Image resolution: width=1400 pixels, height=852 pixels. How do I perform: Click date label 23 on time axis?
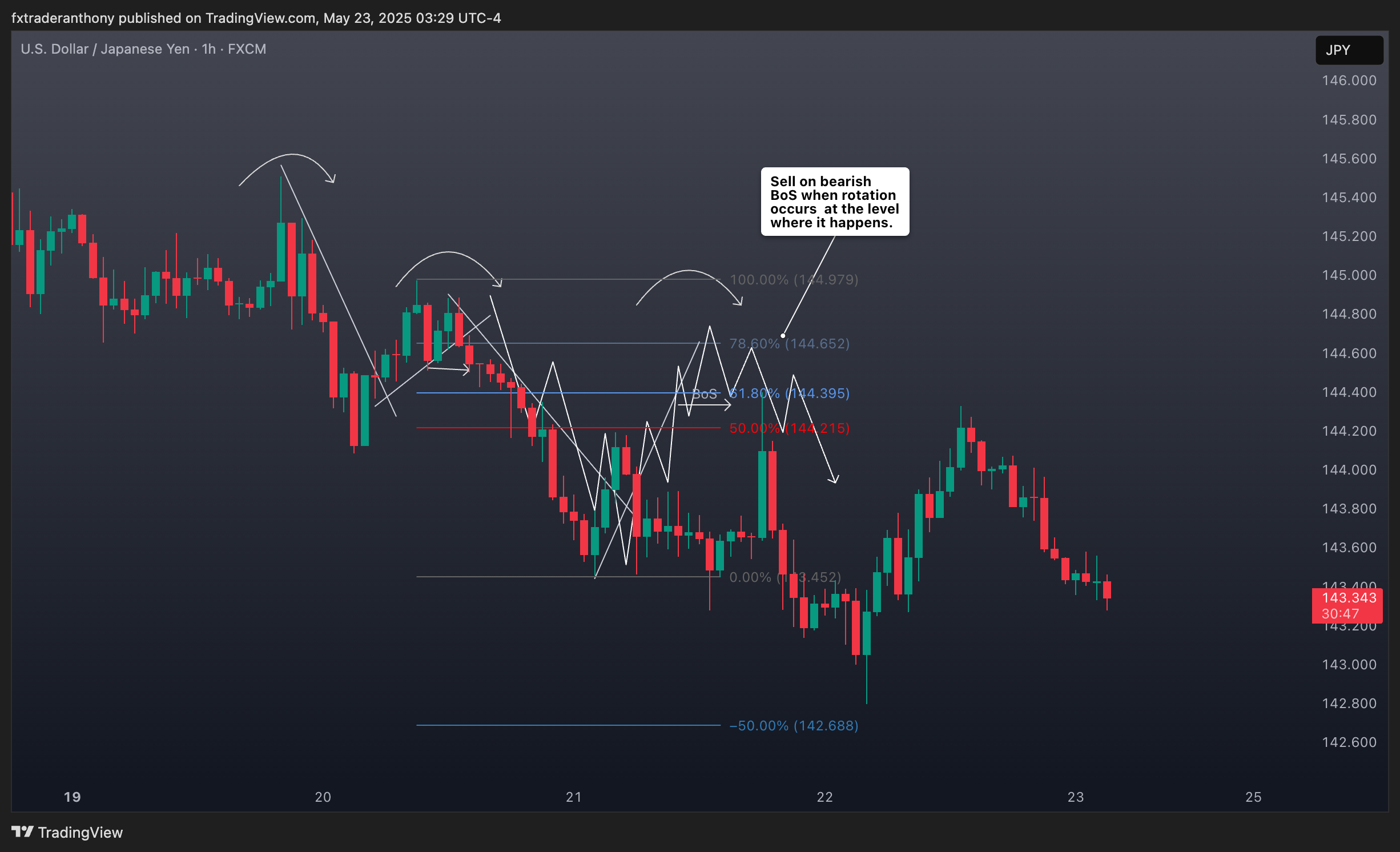pyautogui.click(x=1076, y=797)
